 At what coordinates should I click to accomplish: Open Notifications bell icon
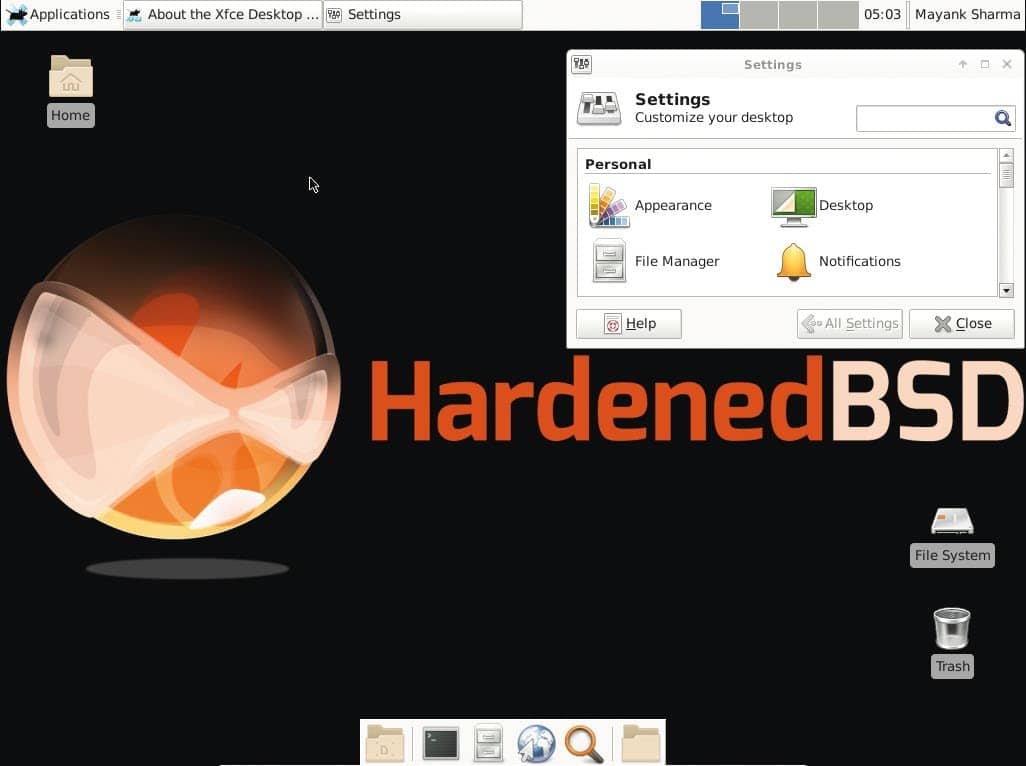pyautogui.click(x=793, y=262)
